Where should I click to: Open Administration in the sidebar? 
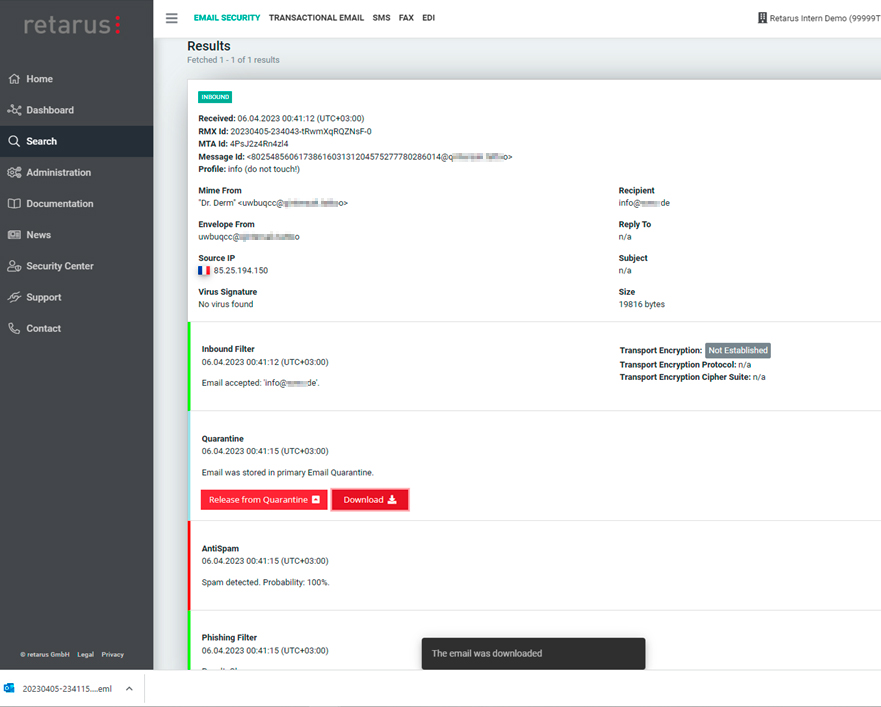point(76,173)
